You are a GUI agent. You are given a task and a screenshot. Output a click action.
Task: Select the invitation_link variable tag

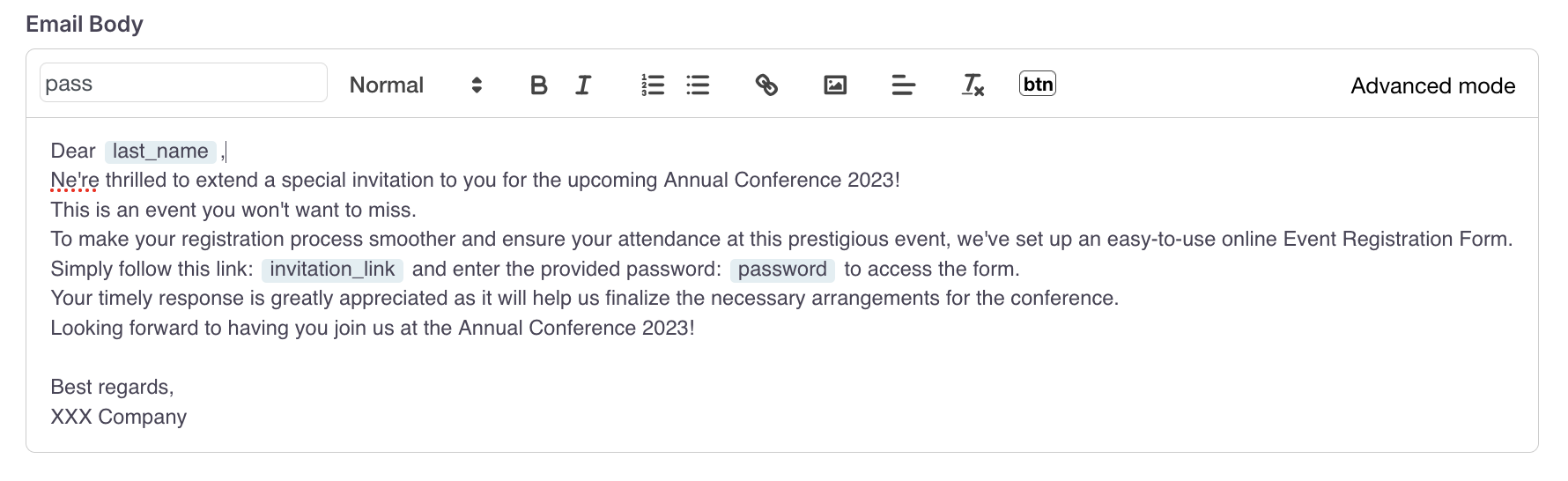click(332, 270)
